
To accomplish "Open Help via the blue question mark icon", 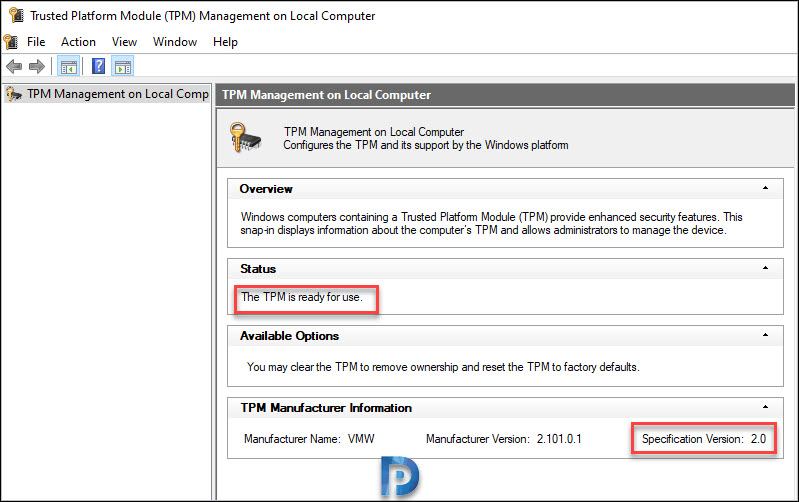I will [98, 66].
